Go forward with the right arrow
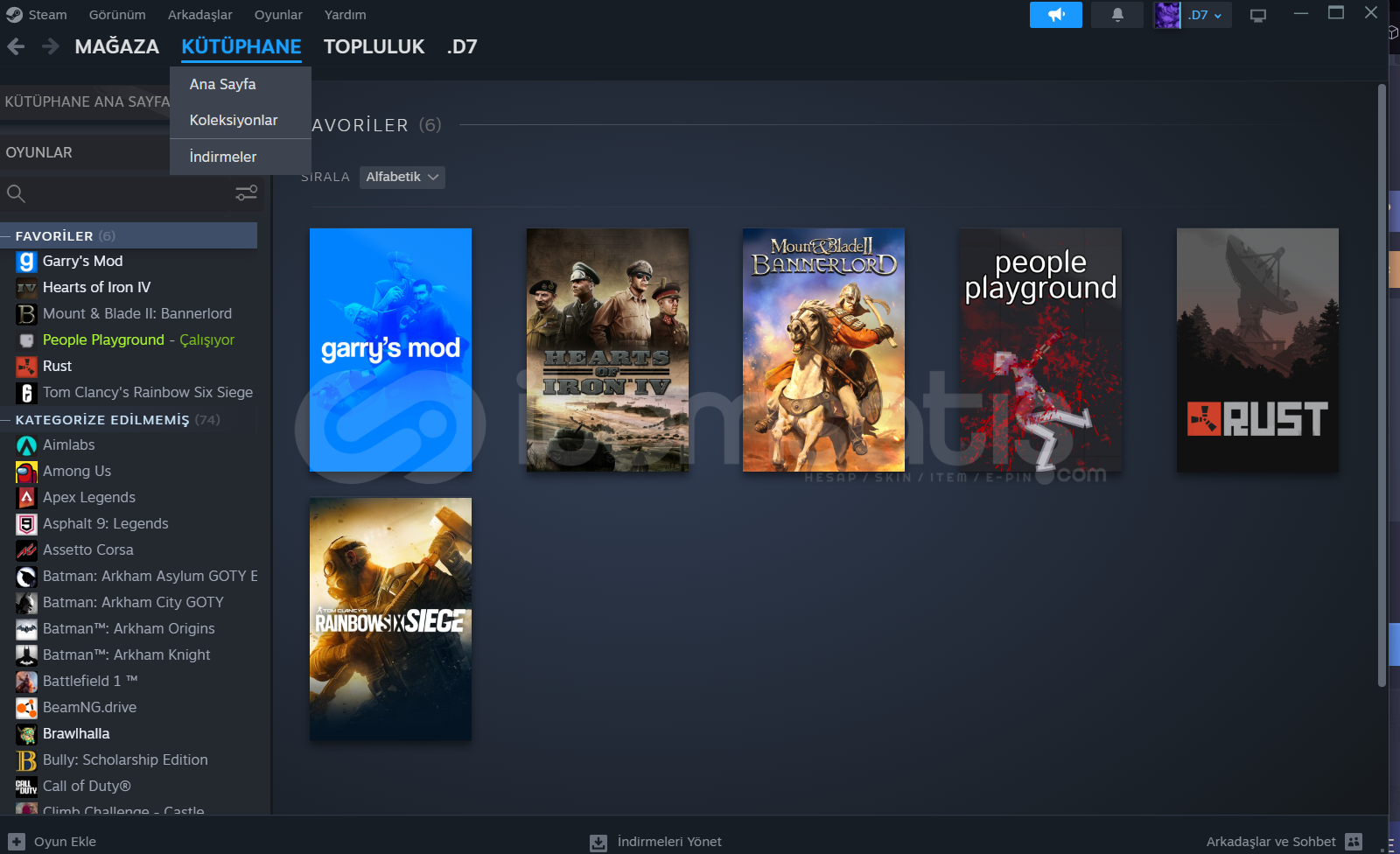Screen dimensions: 1400x854 pos(51,46)
